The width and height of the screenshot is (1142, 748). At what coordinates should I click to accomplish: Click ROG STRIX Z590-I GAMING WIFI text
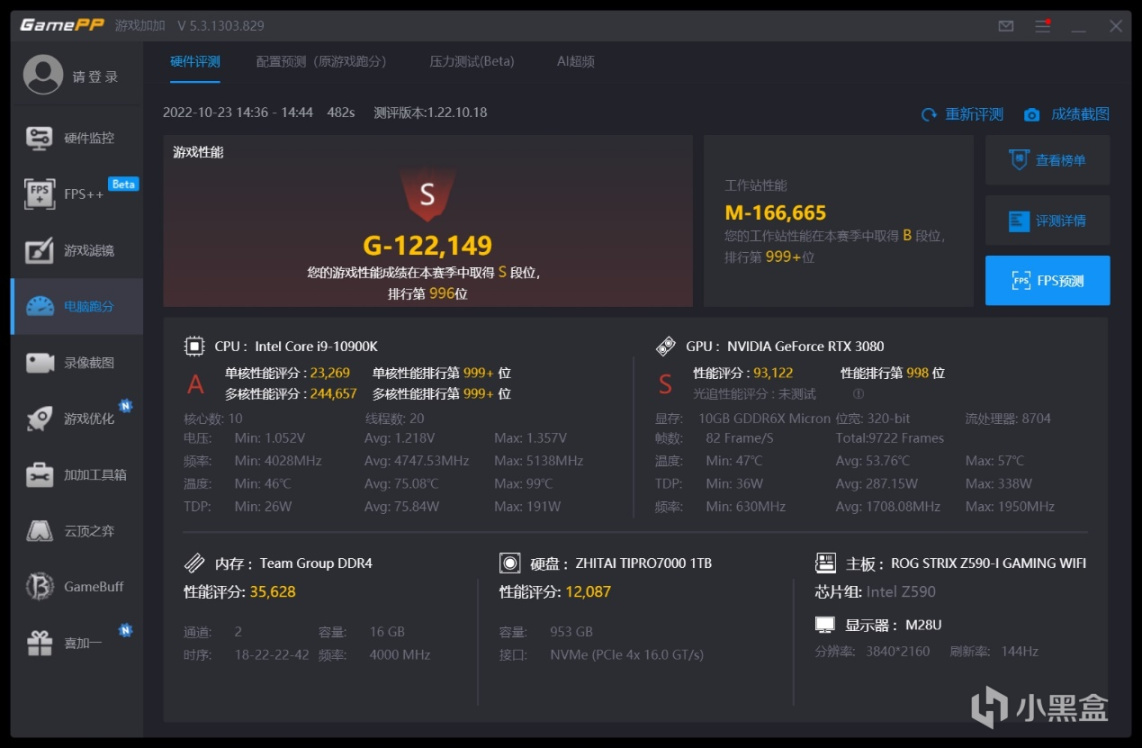click(988, 563)
